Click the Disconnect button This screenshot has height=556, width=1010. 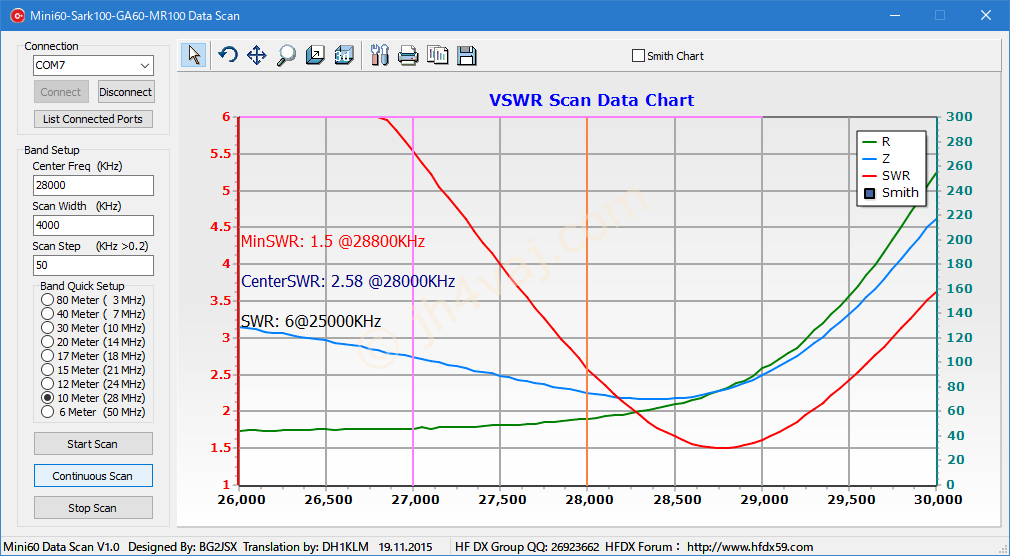tap(126, 92)
